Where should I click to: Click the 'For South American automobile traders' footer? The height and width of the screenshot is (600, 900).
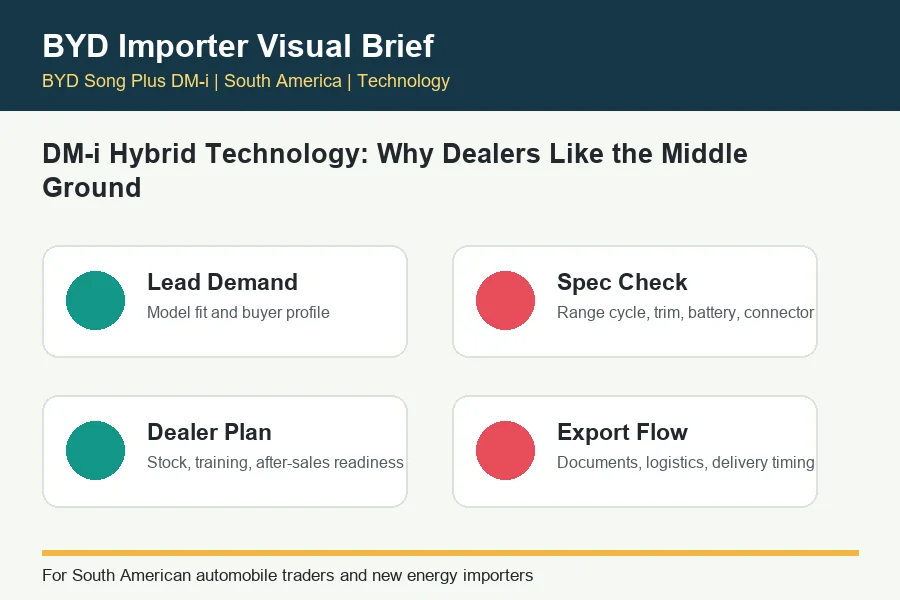click(x=288, y=575)
